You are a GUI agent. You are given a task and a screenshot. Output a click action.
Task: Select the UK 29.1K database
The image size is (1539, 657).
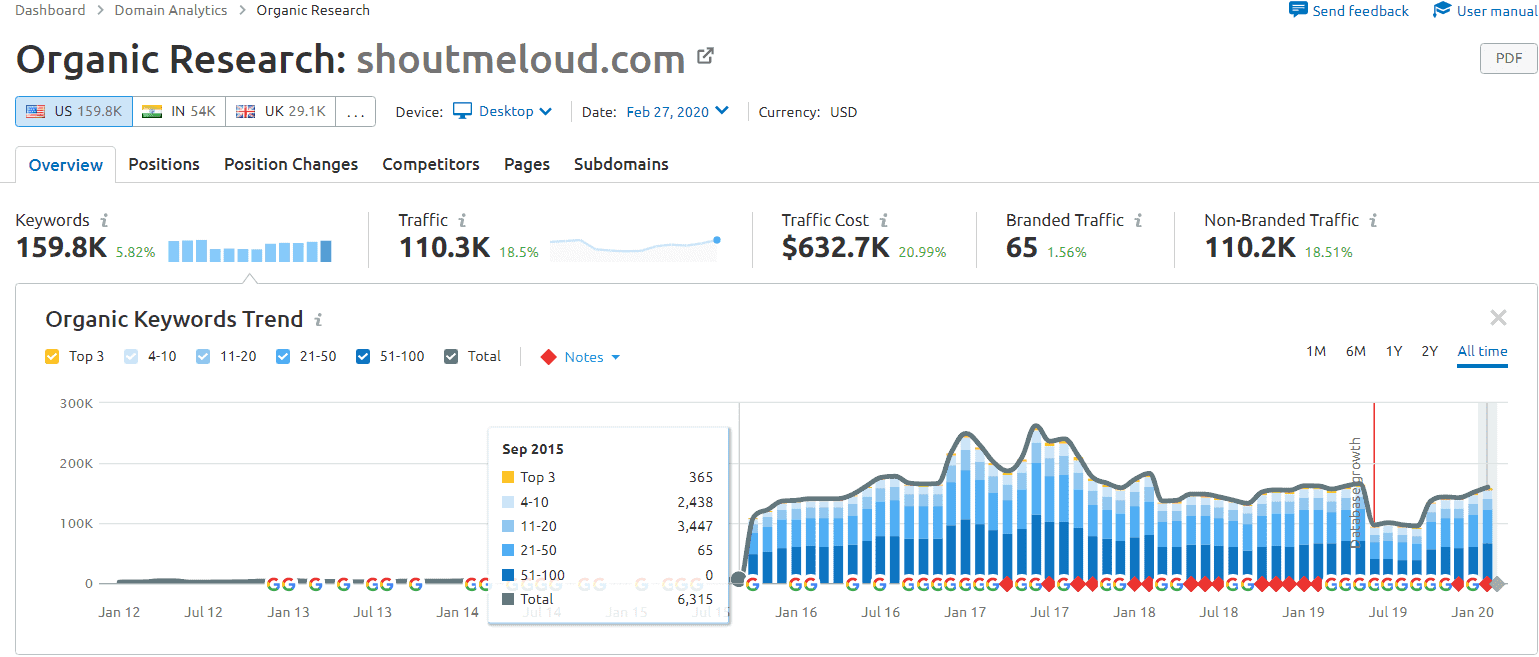coord(281,111)
